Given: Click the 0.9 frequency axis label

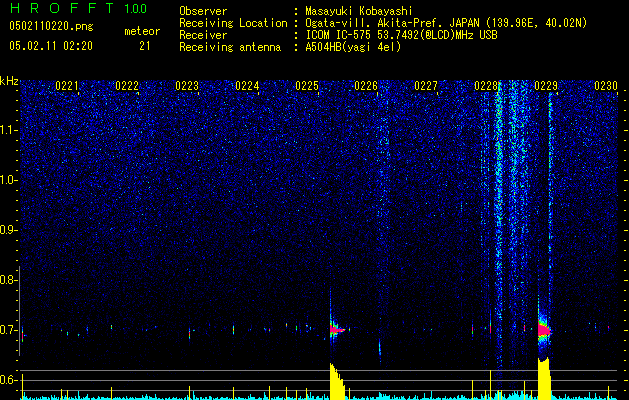Looking at the screenshot, I should click(7, 230).
